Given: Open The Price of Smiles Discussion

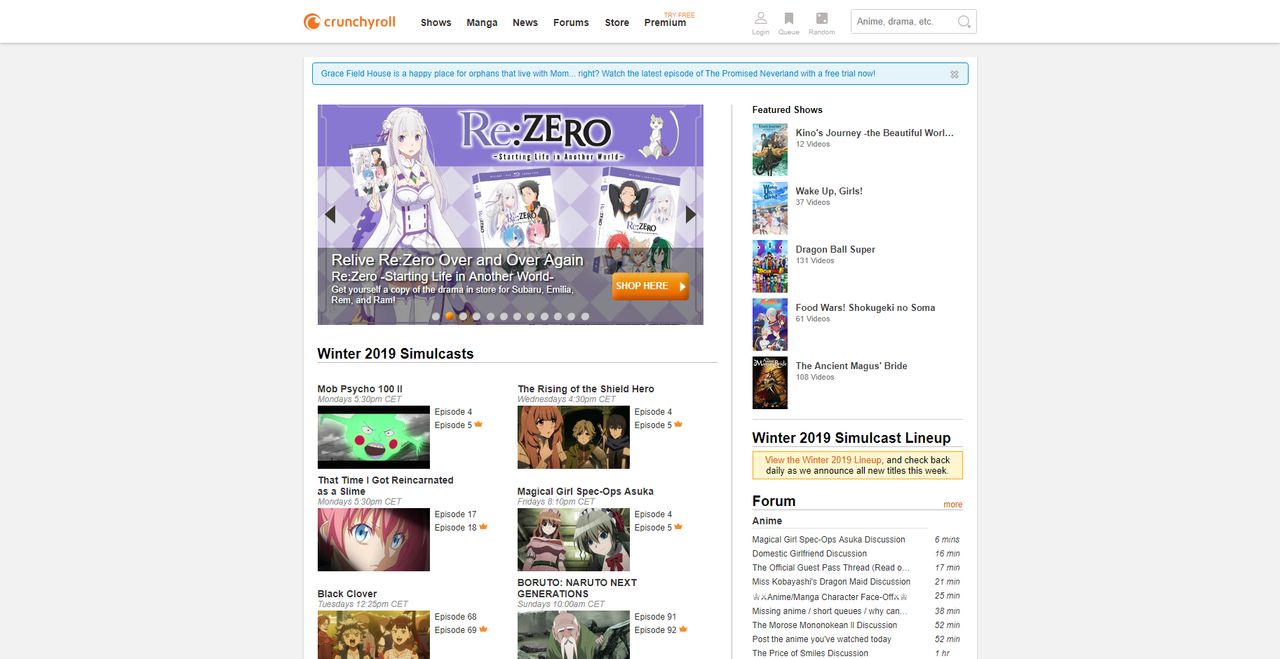Looking at the screenshot, I should [x=811, y=654].
